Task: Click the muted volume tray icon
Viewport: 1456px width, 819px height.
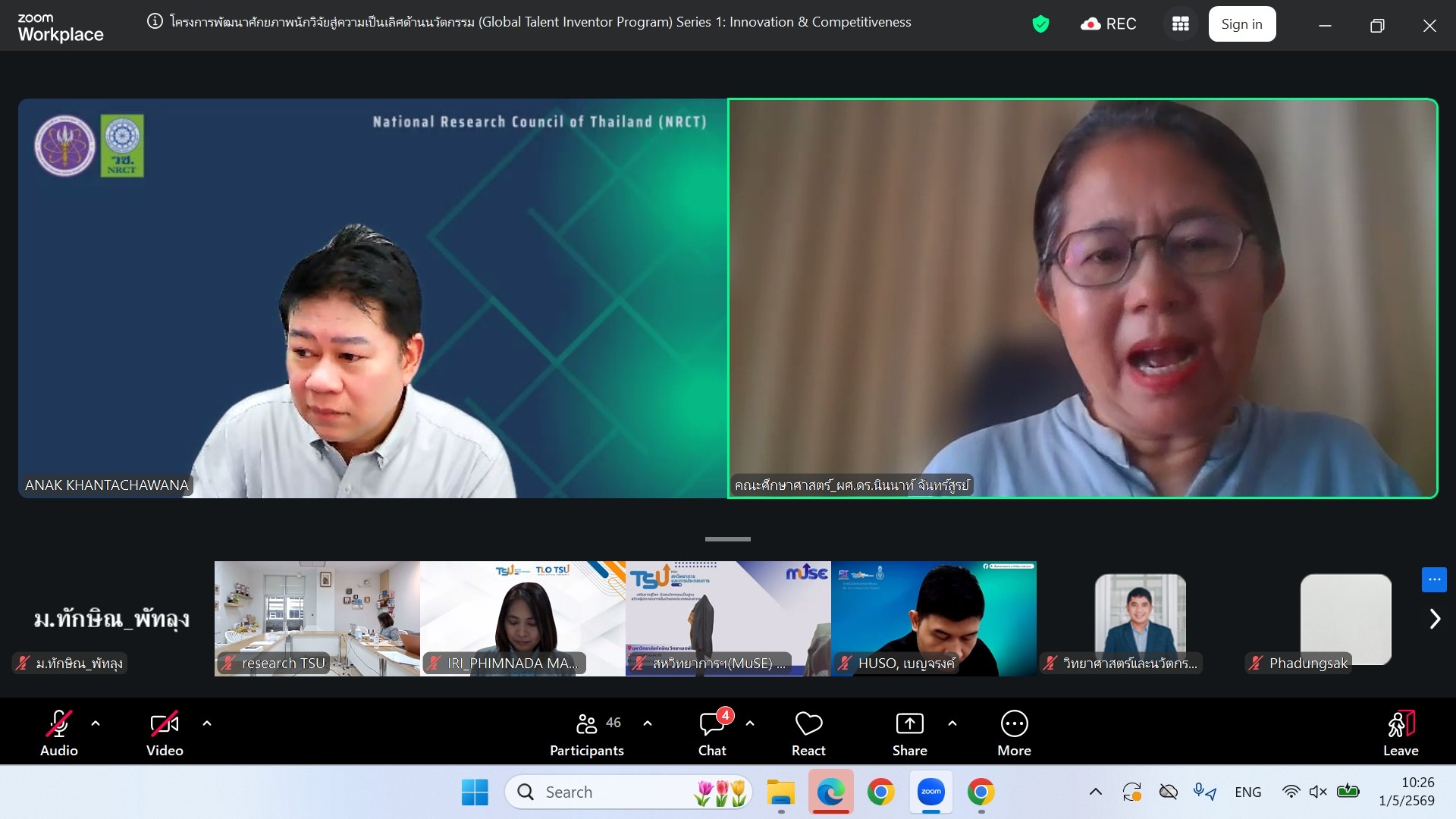Action: click(1318, 792)
